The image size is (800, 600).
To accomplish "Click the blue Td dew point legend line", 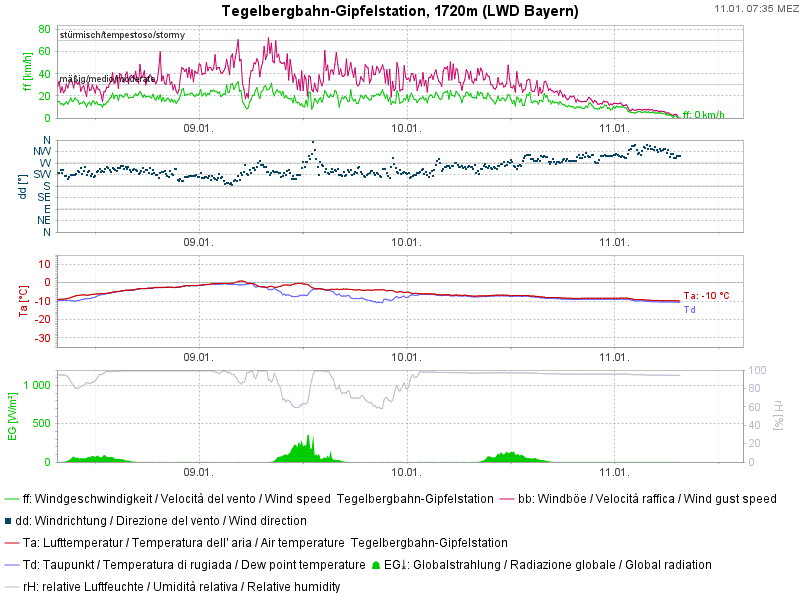I will (11, 565).
